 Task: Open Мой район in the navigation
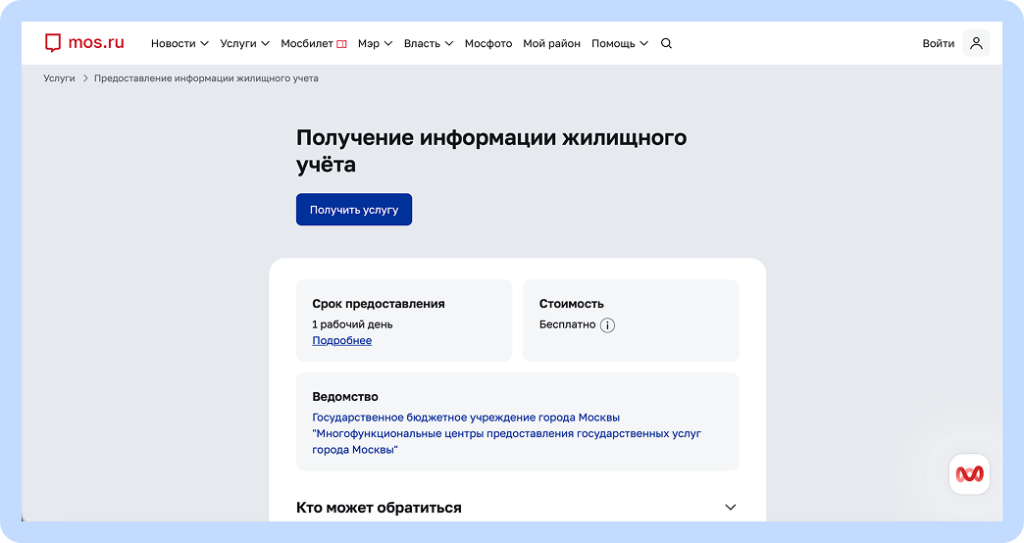pyautogui.click(x=552, y=43)
